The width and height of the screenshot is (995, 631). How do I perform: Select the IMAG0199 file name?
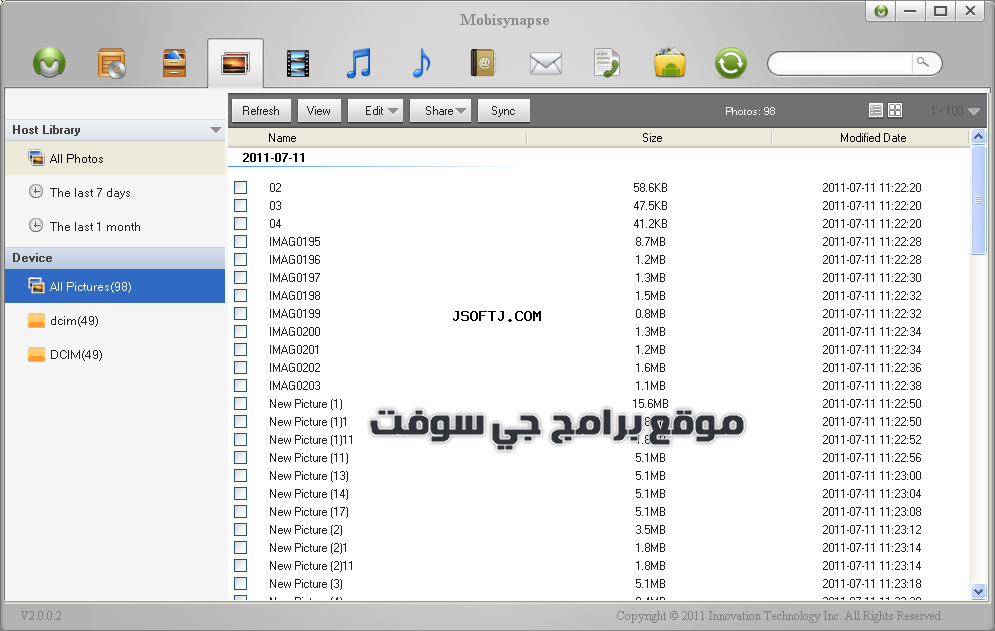pyautogui.click(x=294, y=314)
